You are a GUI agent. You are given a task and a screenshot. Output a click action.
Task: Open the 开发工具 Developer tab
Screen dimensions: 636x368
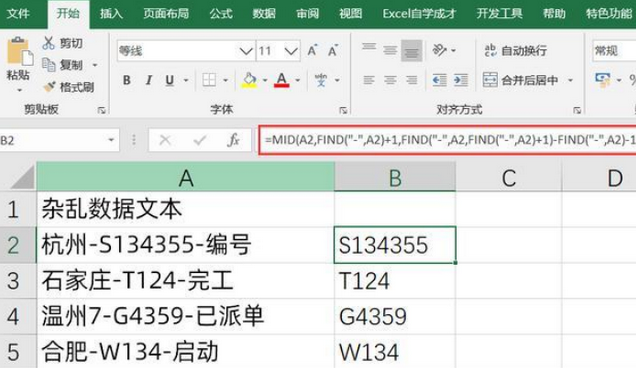coord(499,14)
